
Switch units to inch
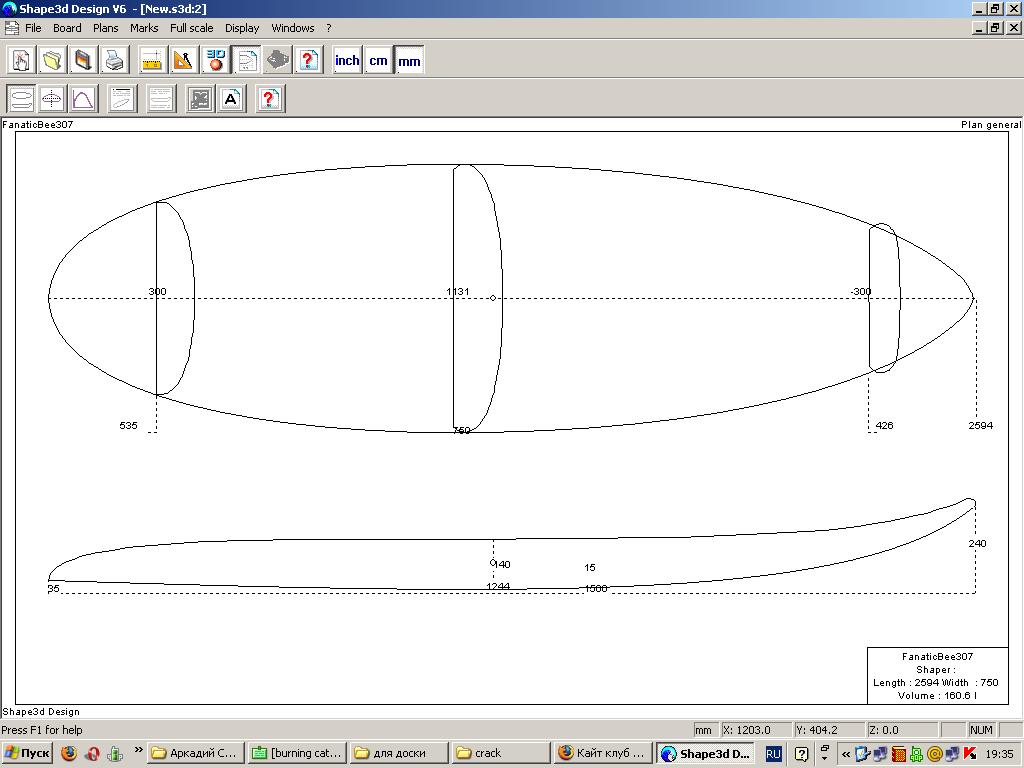tap(347, 61)
